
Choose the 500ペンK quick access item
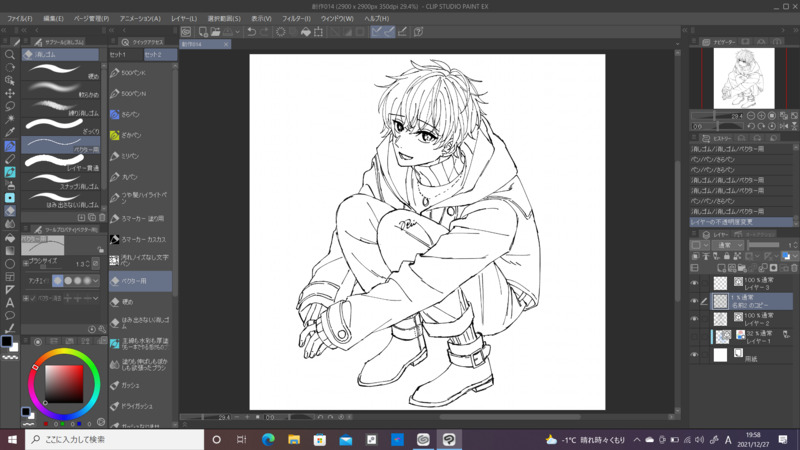click(x=140, y=73)
